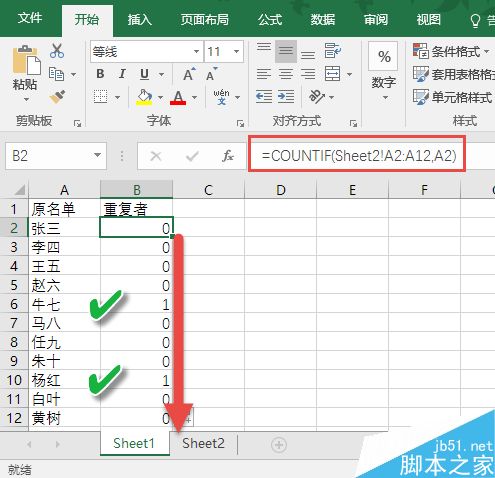Switch to the 审阅 Review tab
This screenshot has height=478, width=495.
pyautogui.click(x=376, y=19)
